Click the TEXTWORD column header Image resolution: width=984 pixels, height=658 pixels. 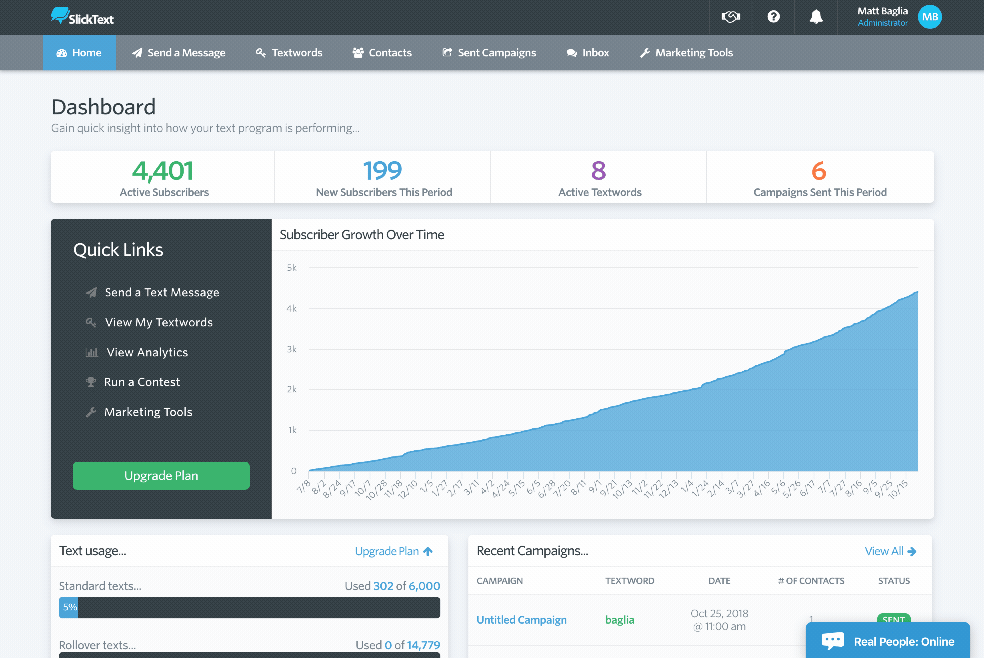click(x=629, y=581)
